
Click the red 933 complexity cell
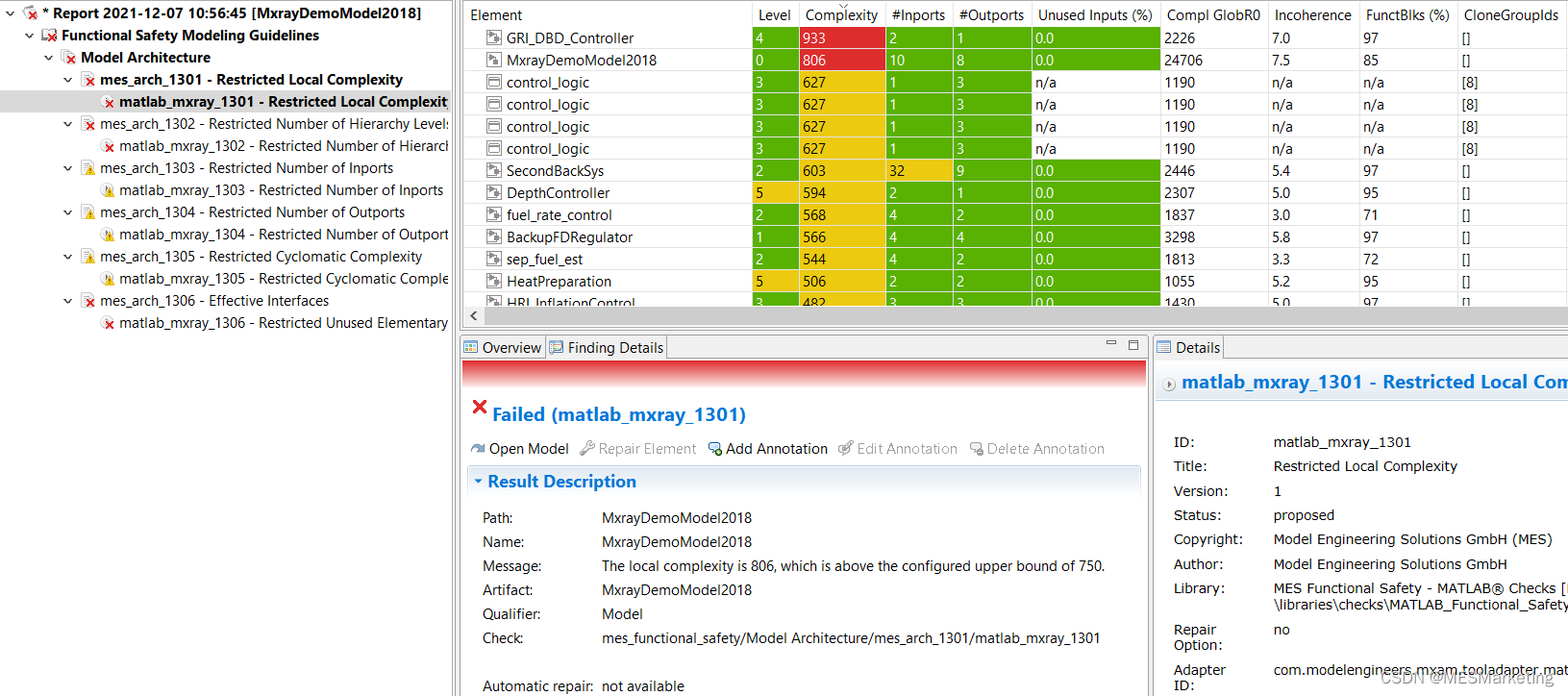point(842,37)
